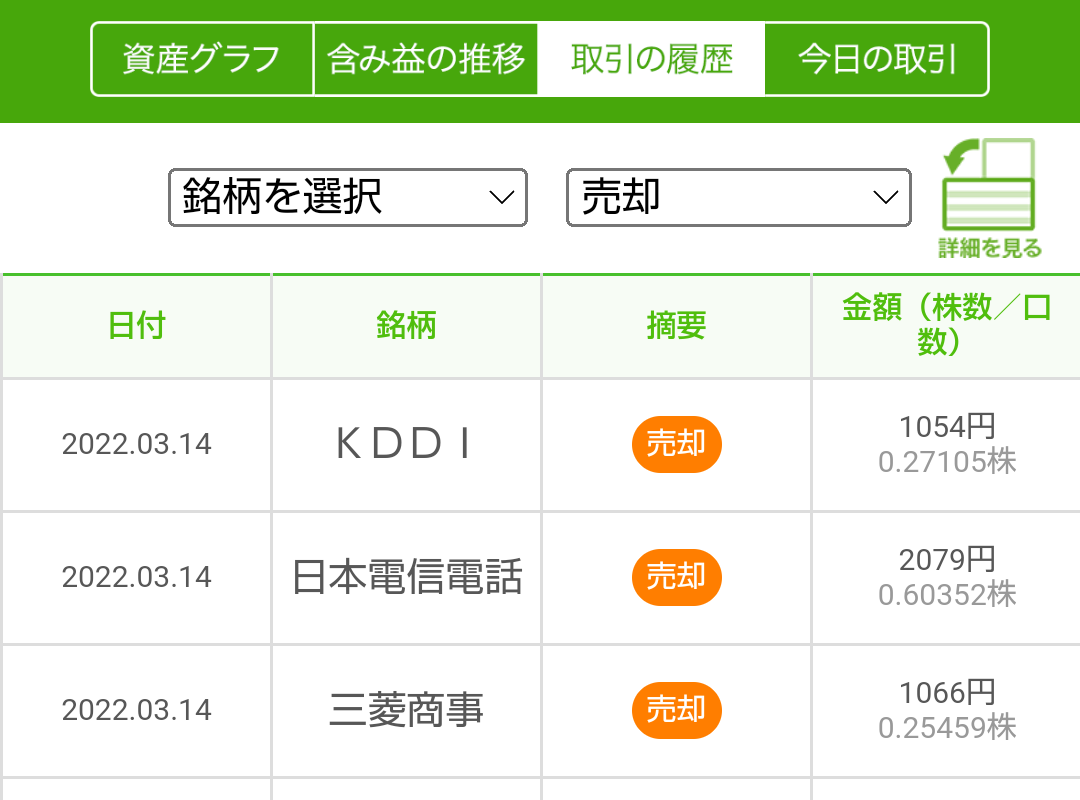This screenshot has height=800, width=1080.
Task: Open the 含み益の推移 tab
Action: click(426, 59)
